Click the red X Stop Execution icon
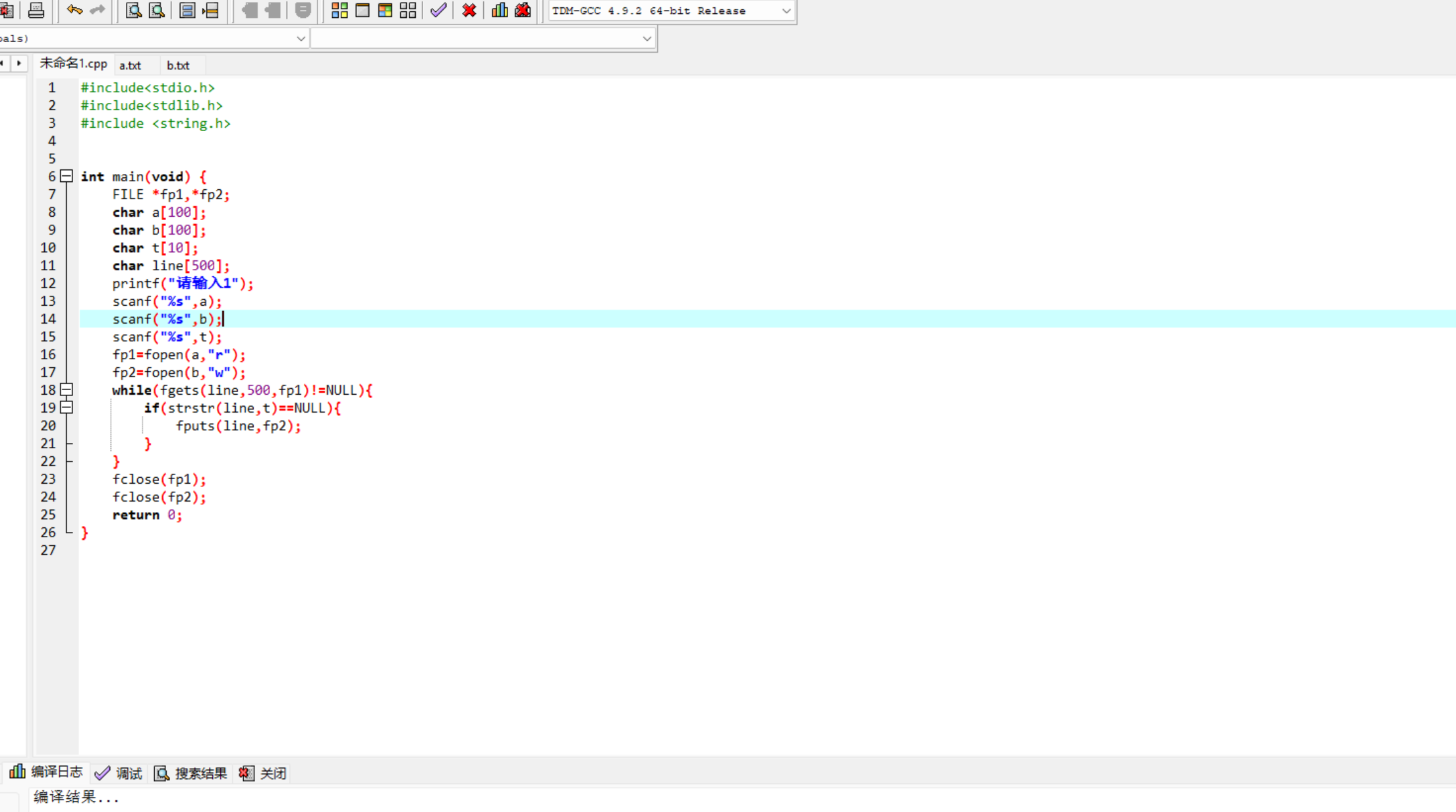 click(469, 10)
